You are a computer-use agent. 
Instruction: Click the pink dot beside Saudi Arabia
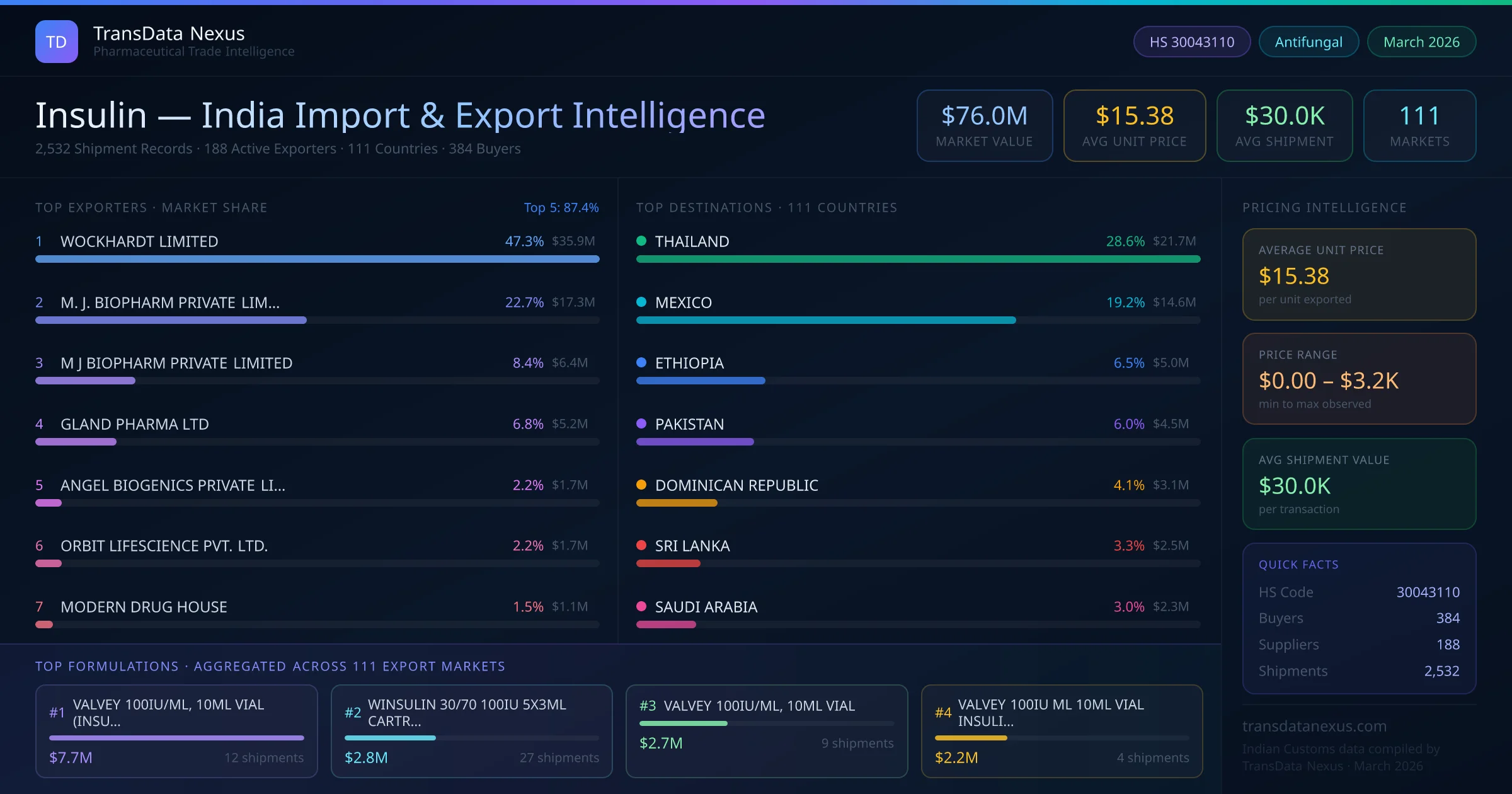pyautogui.click(x=641, y=606)
